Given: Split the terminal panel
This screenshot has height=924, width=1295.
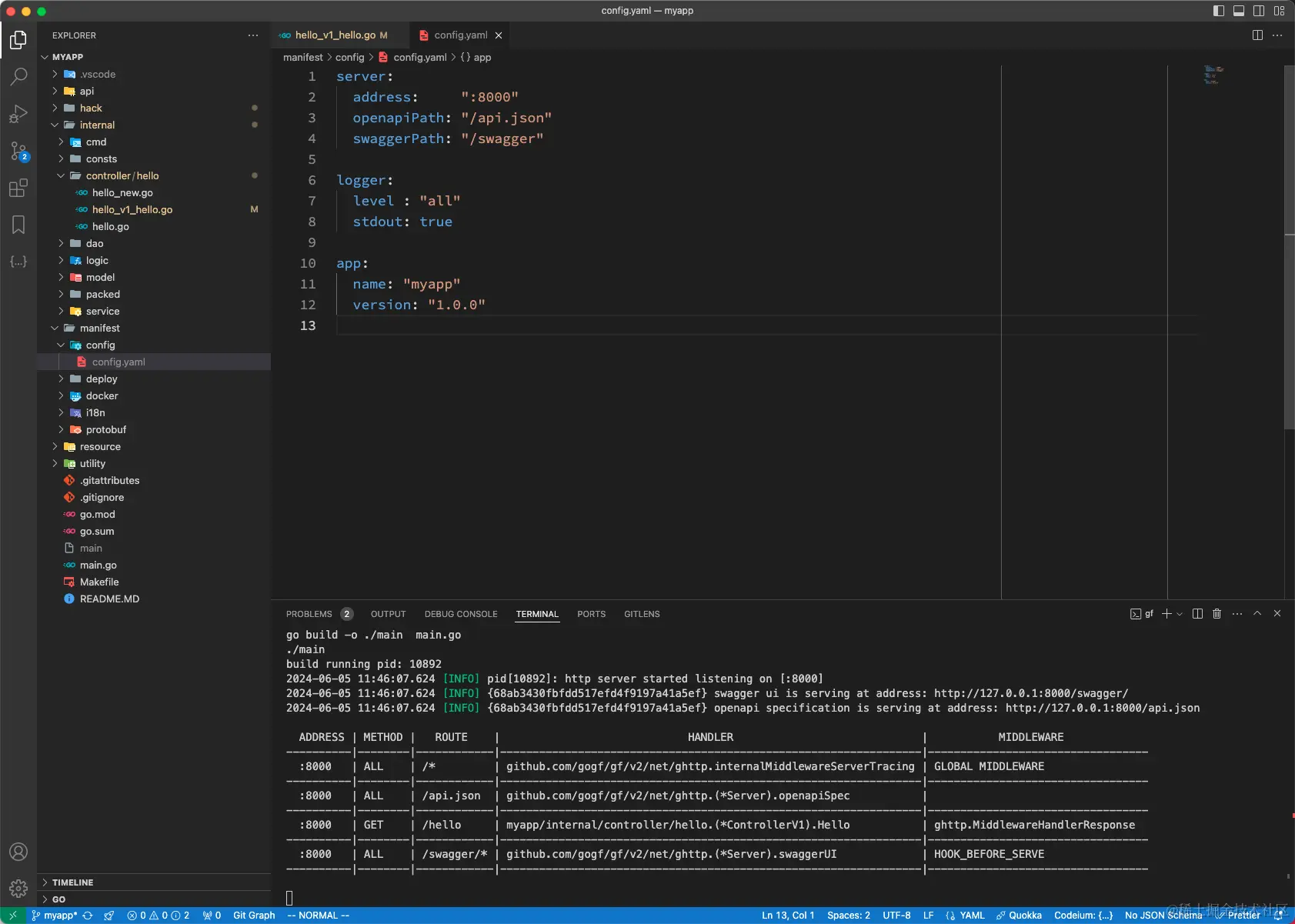Looking at the screenshot, I should pos(1197,613).
